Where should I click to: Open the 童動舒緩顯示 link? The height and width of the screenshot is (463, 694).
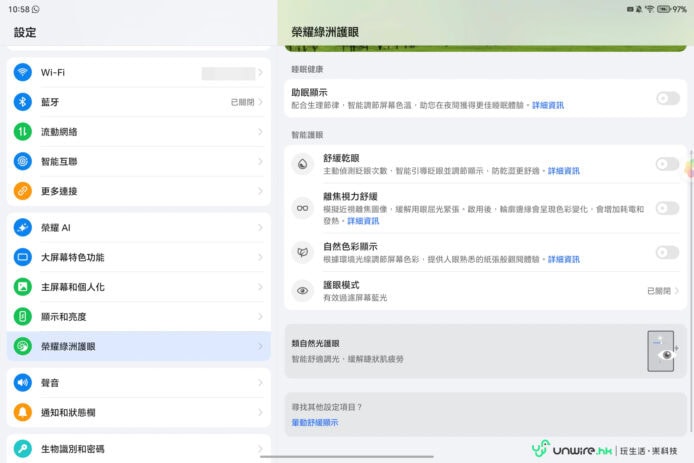(x=315, y=423)
